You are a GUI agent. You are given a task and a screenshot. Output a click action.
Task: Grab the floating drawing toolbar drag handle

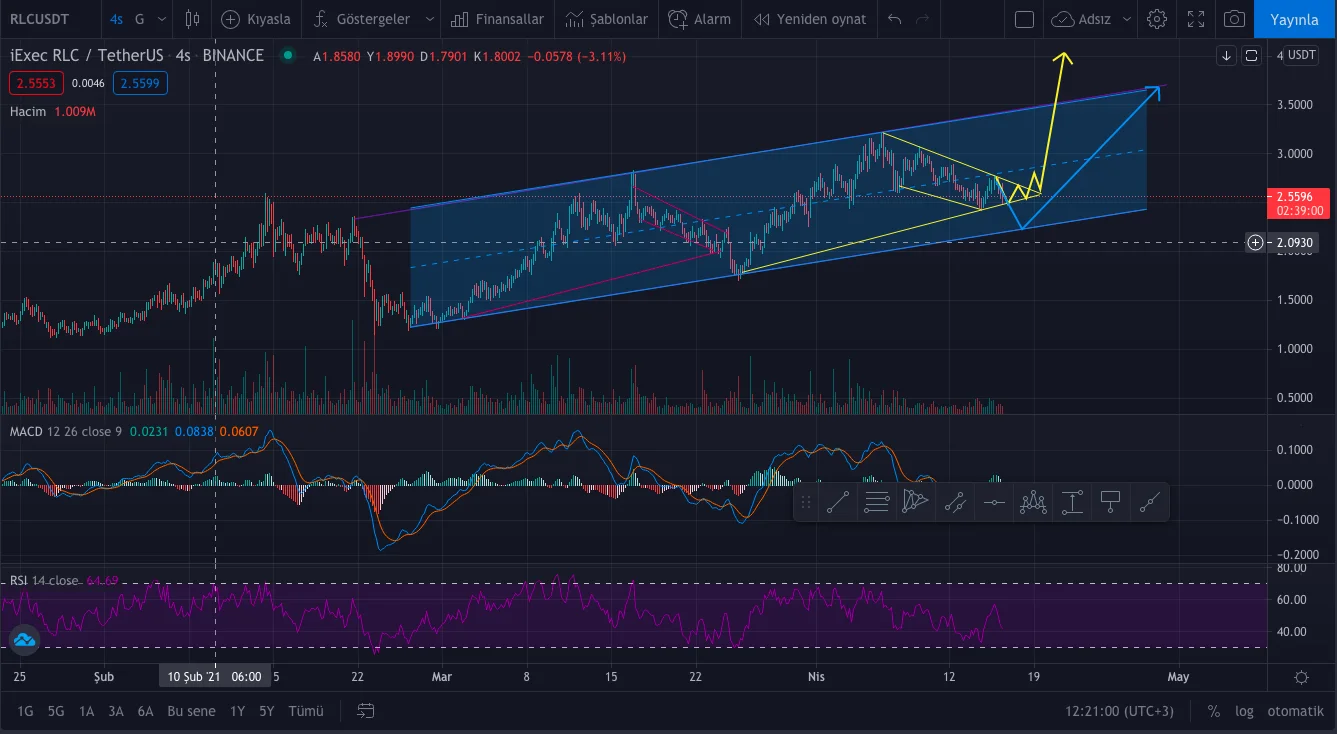pyautogui.click(x=806, y=502)
